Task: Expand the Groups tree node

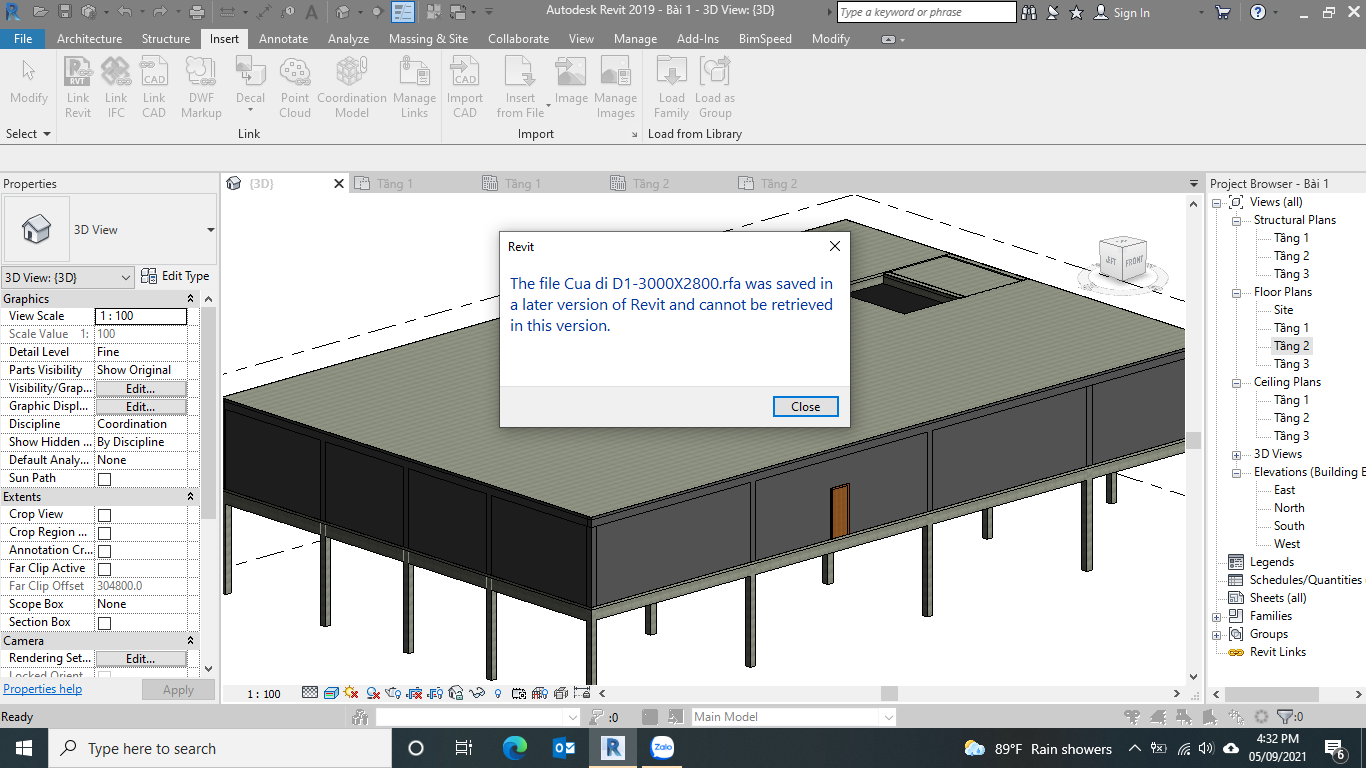Action: click(1217, 634)
